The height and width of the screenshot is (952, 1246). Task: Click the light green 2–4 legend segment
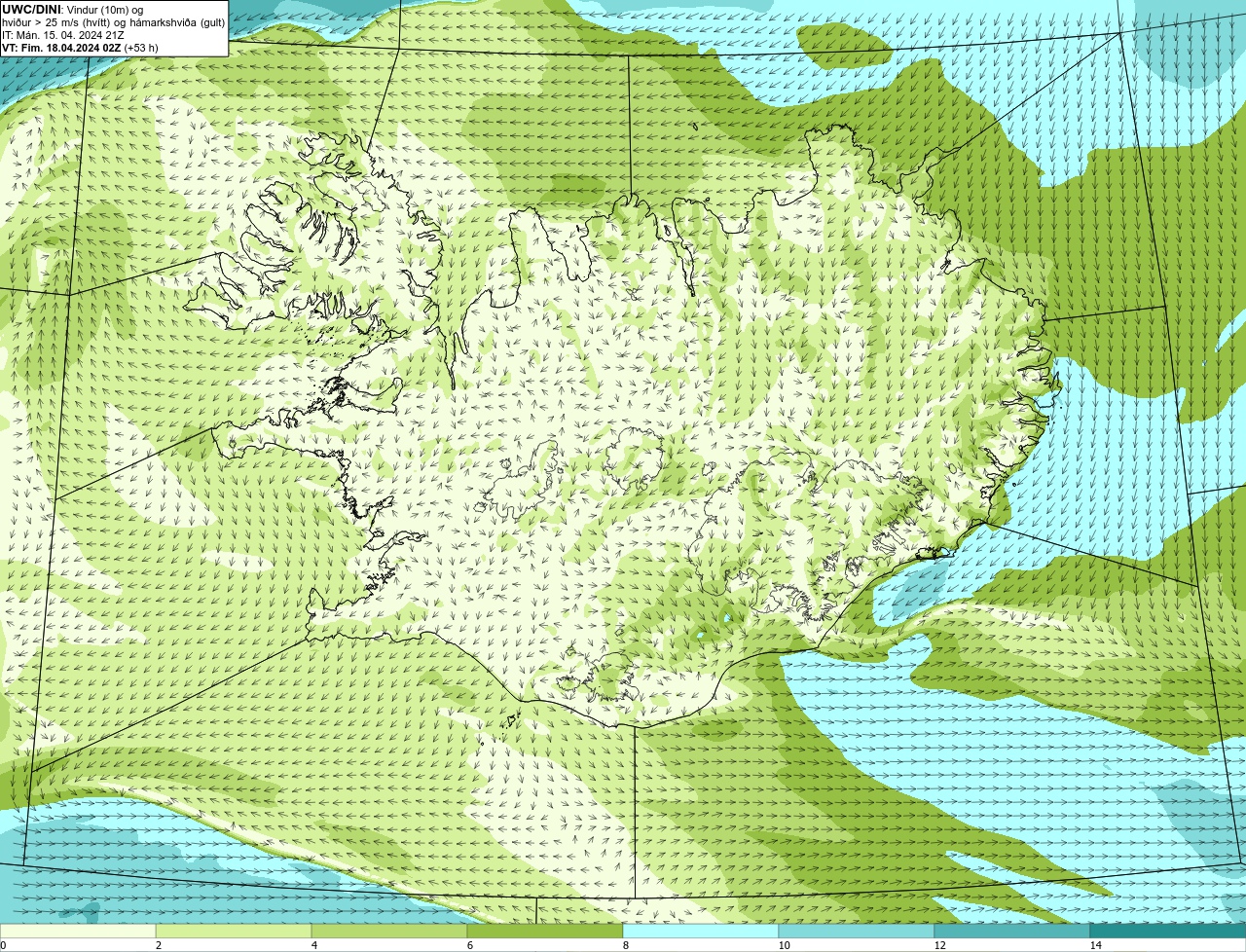pos(234,931)
